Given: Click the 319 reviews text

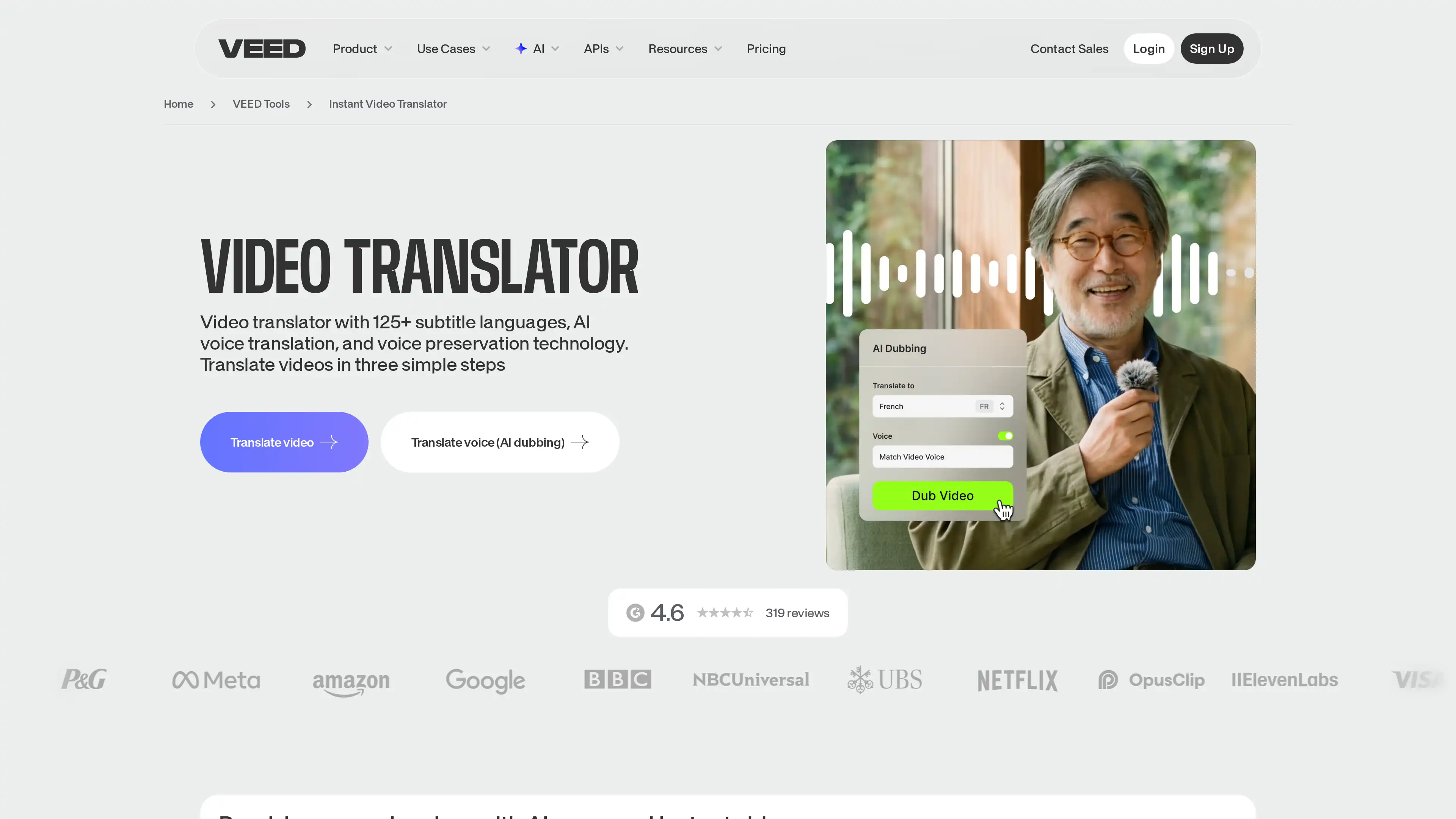Looking at the screenshot, I should point(797,613).
